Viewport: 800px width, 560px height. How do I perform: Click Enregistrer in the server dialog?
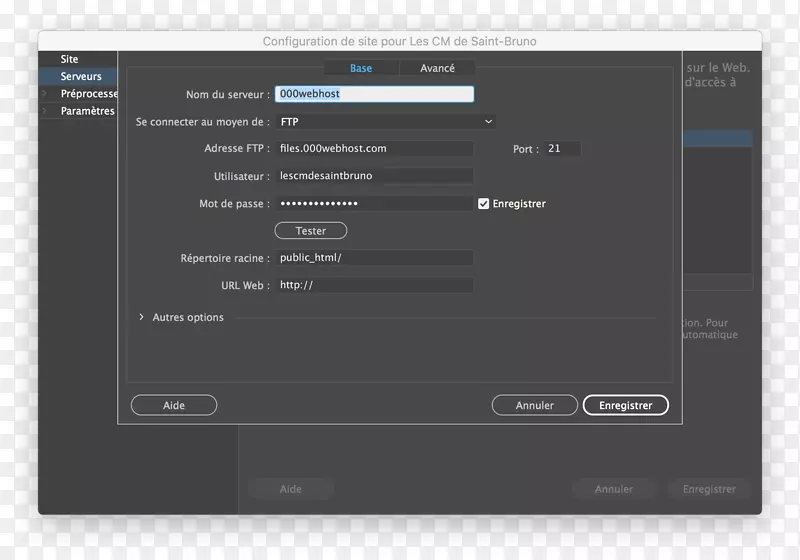point(626,405)
